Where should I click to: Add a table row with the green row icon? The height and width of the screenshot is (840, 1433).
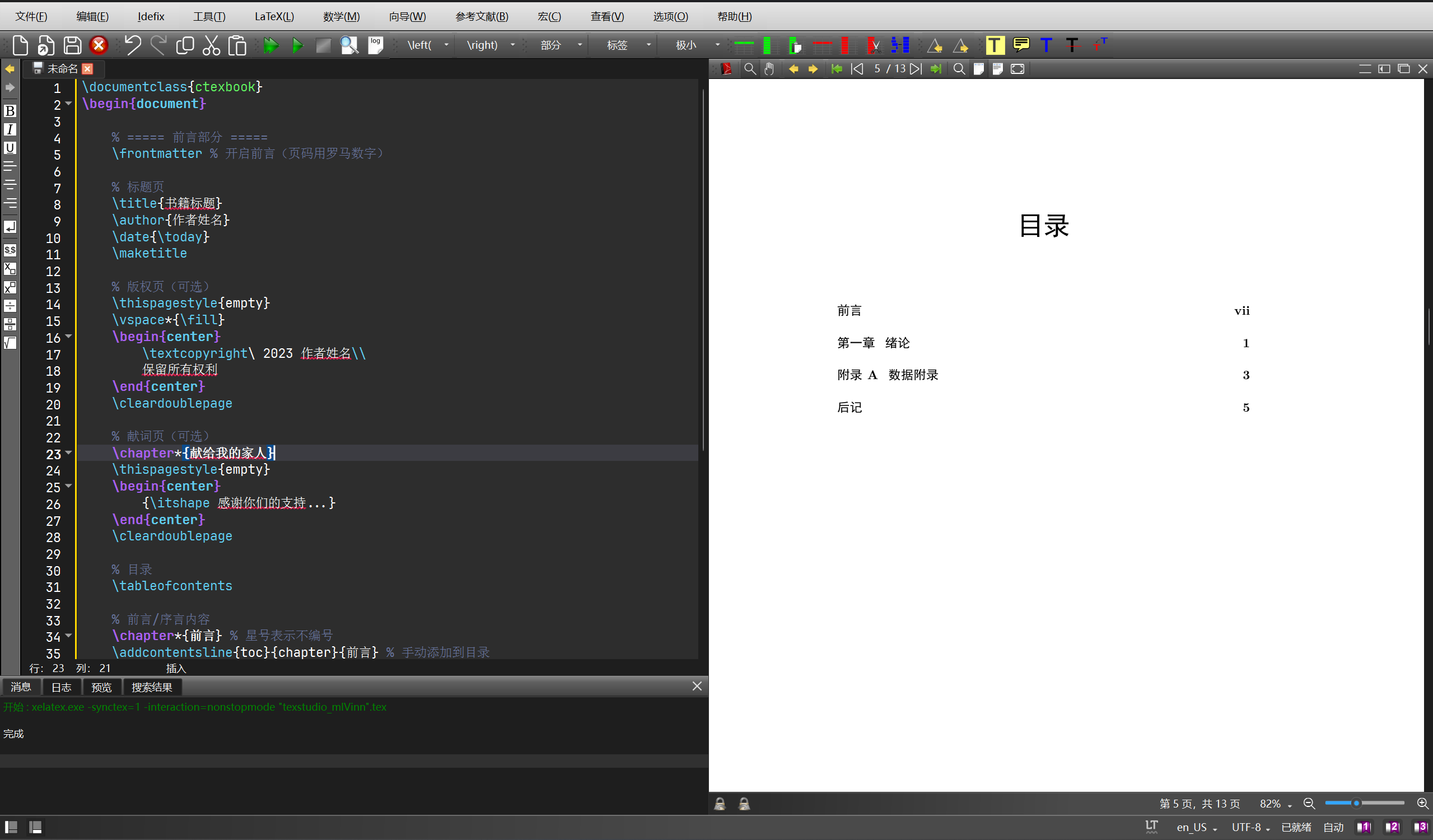point(744,45)
